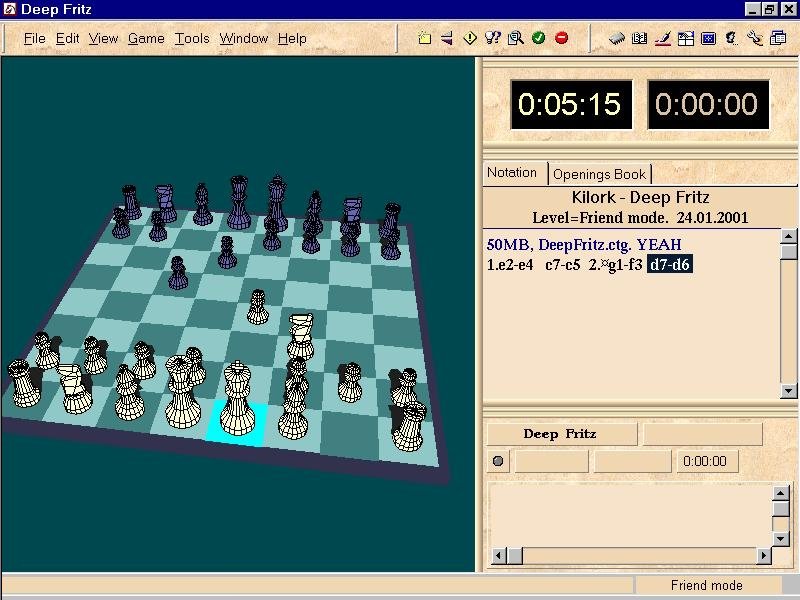Click the round engine status light

498,461
